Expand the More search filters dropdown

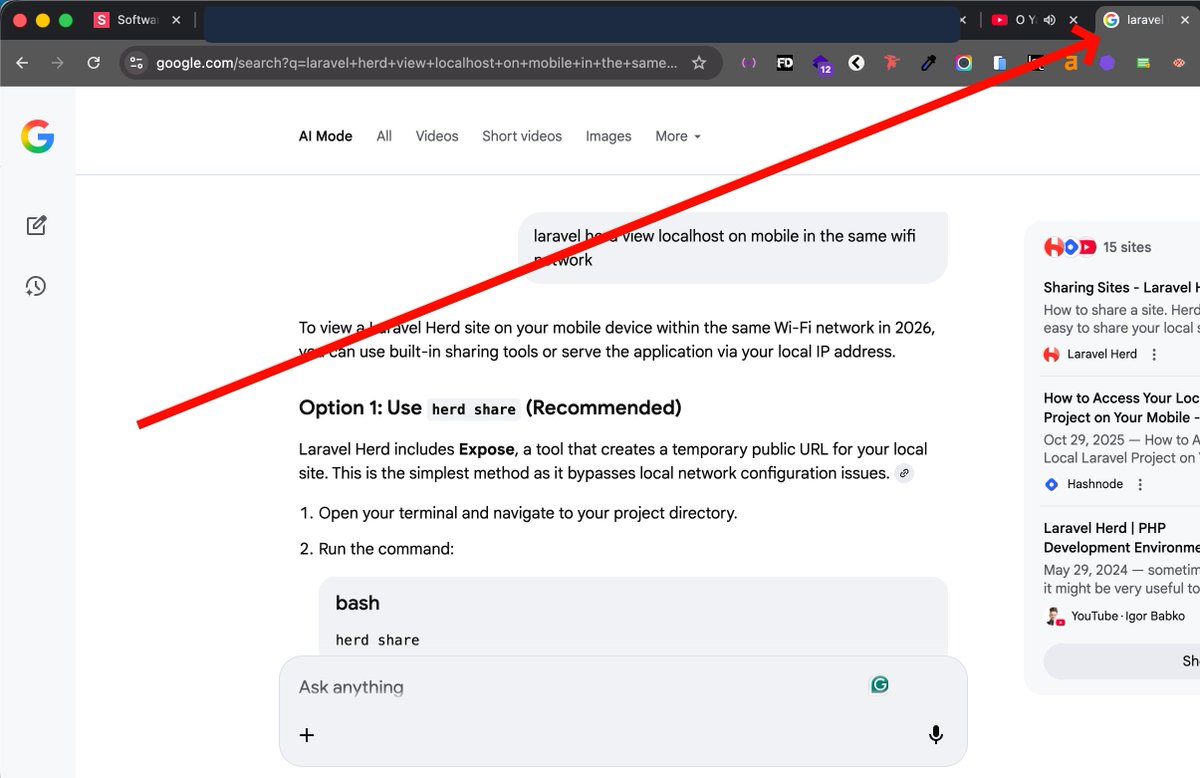point(678,136)
